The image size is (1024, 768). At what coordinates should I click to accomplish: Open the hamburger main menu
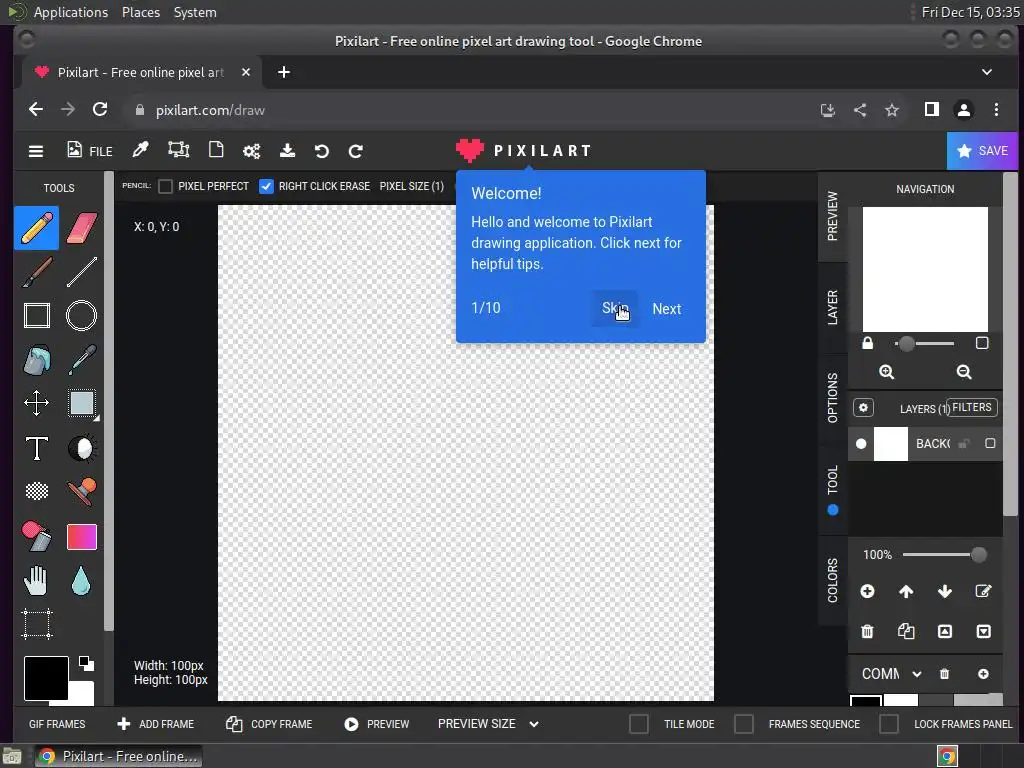pos(36,152)
